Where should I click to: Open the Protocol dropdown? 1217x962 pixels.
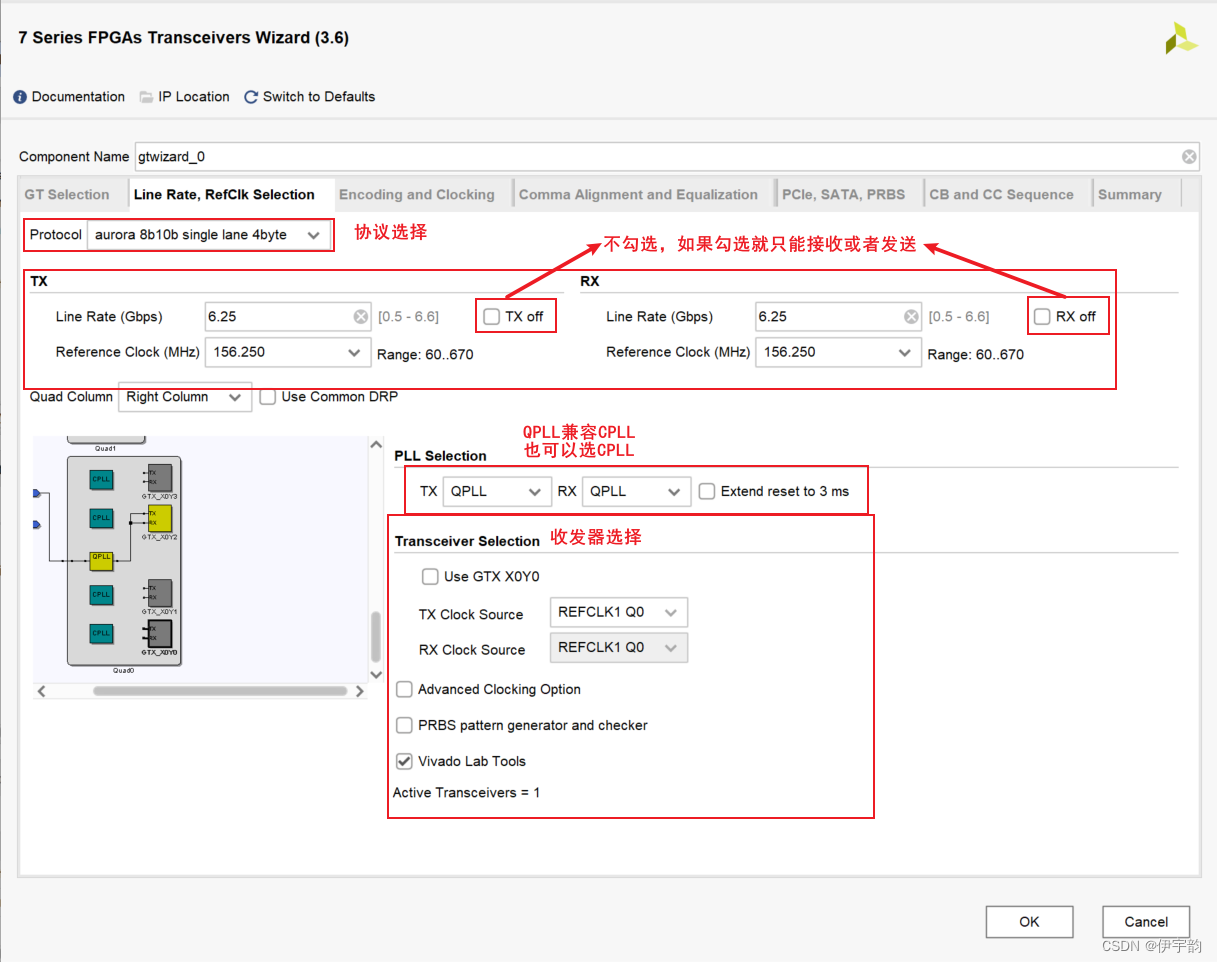coord(207,235)
